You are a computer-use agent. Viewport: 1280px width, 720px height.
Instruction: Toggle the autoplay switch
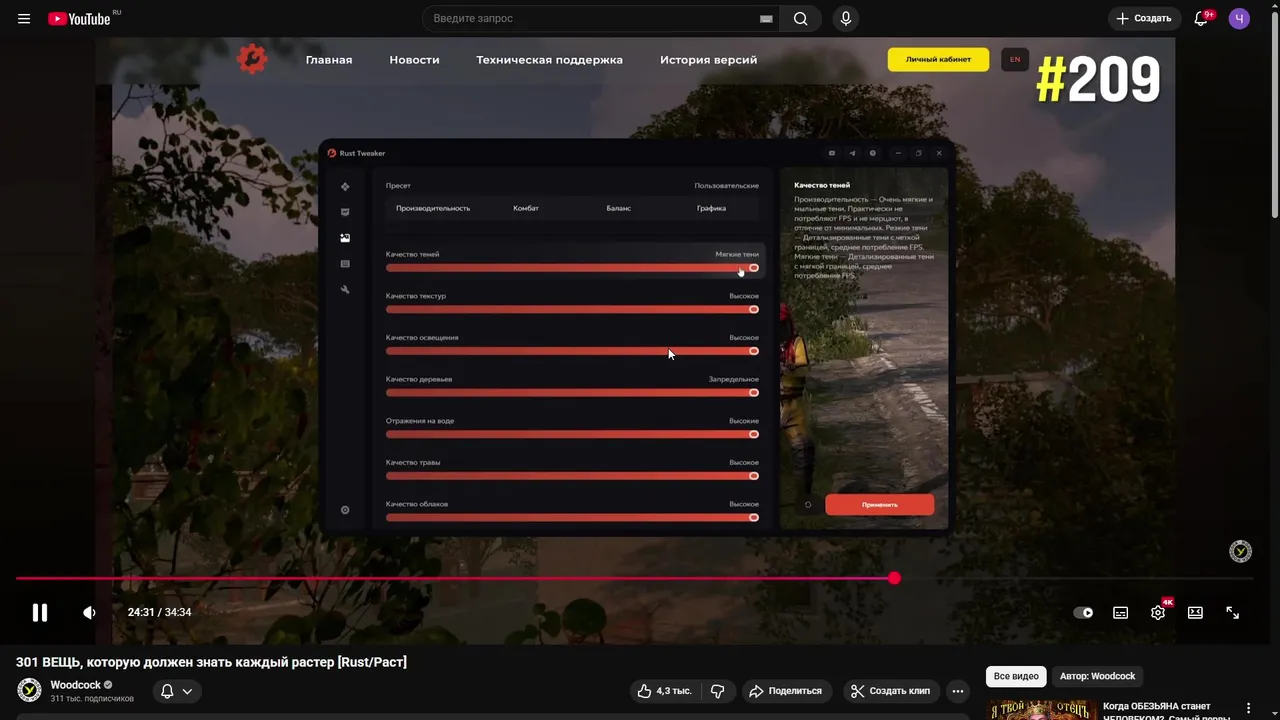pos(1083,612)
